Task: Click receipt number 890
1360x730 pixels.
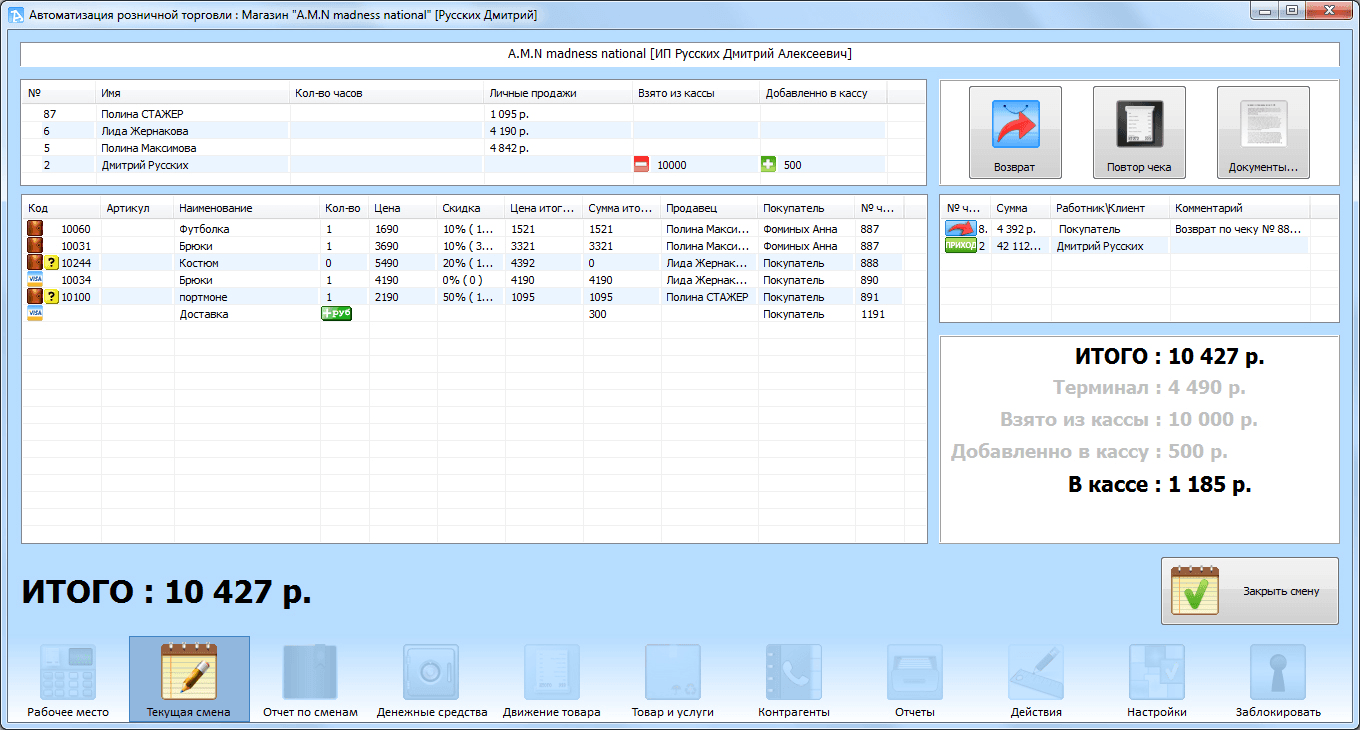Action: pyautogui.click(x=870, y=280)
